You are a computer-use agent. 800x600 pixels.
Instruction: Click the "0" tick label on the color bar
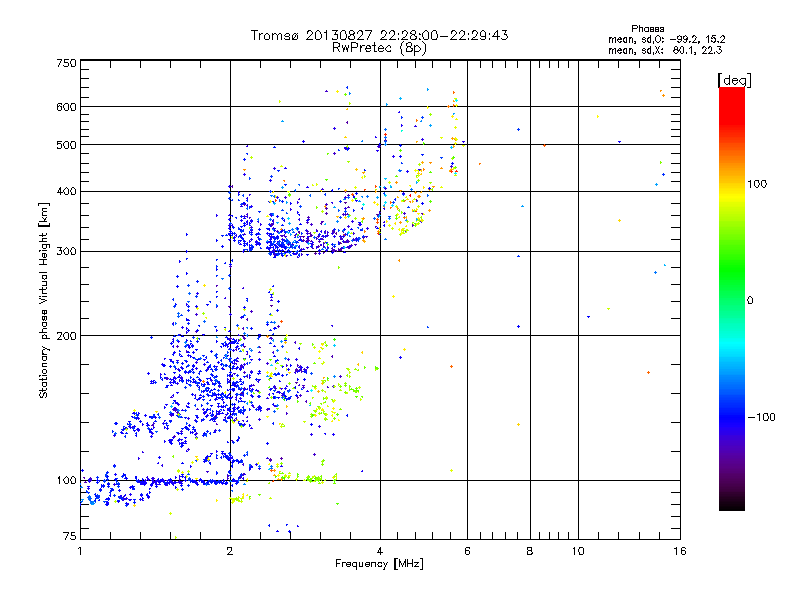click(x=750, y=301)
